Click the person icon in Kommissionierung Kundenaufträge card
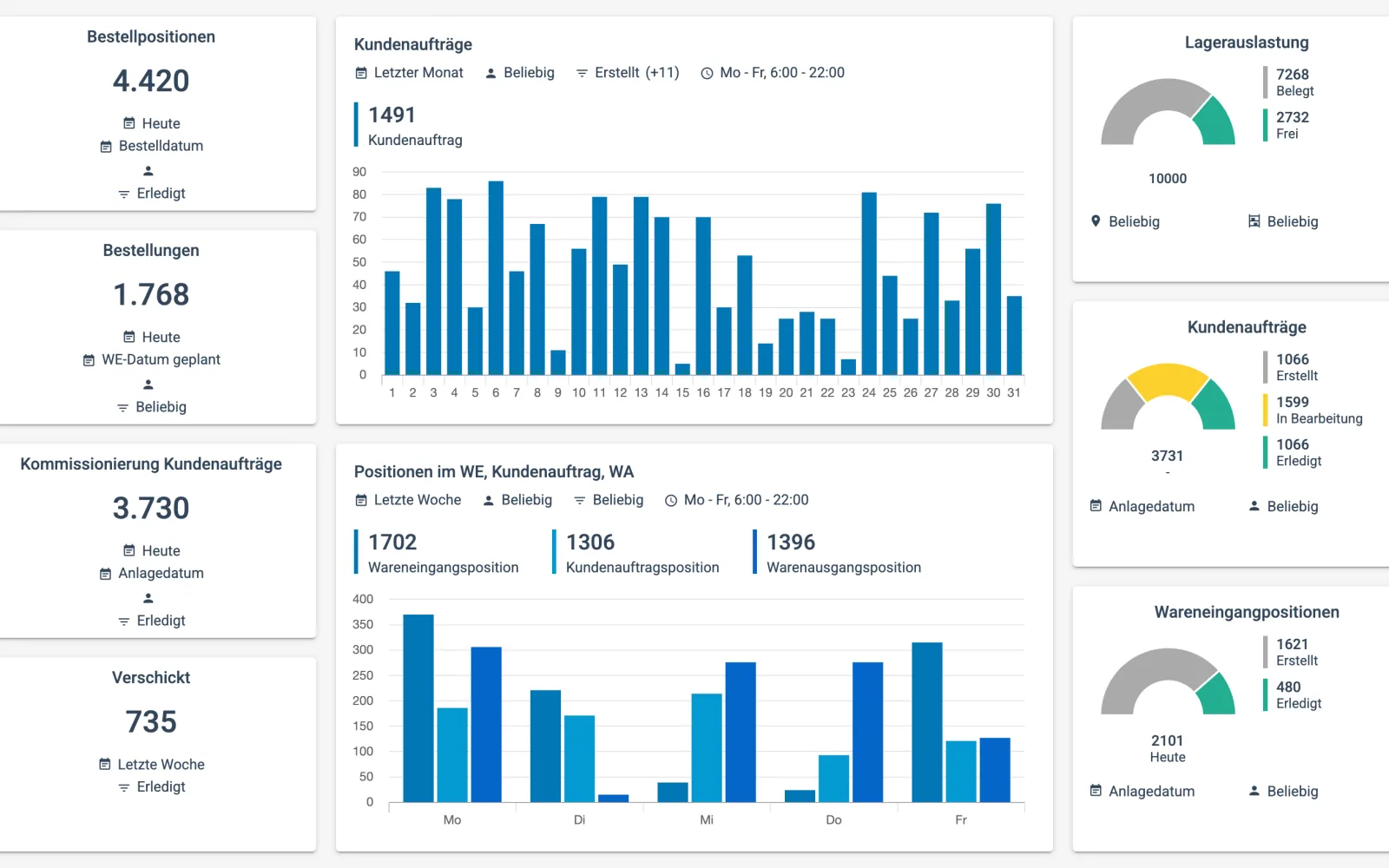 click(x=148, y=597)
